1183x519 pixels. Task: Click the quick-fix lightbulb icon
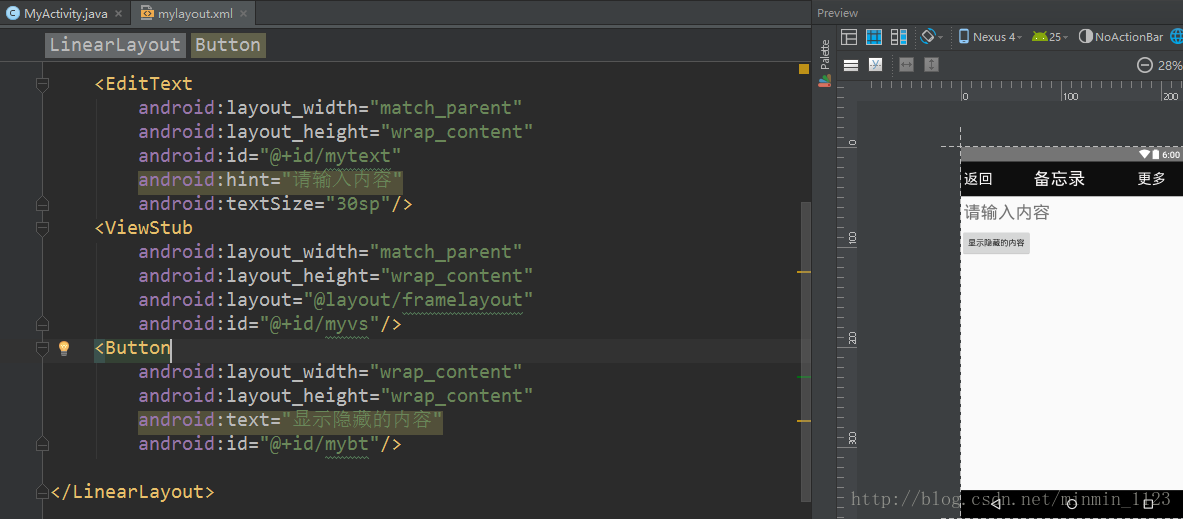click(64, 348)
